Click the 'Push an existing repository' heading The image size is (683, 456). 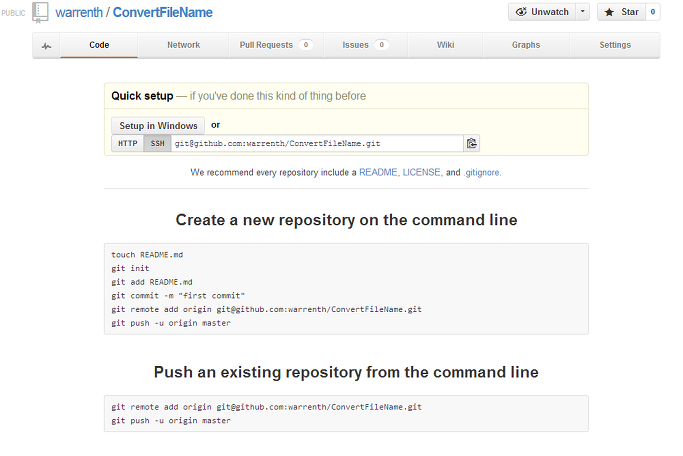tap(346, 372)
